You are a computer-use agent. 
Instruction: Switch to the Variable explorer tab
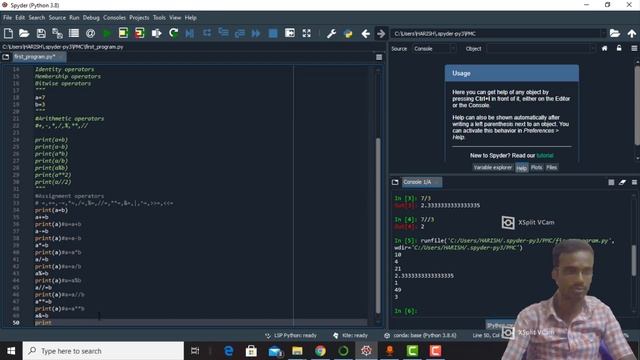point(493,167)
